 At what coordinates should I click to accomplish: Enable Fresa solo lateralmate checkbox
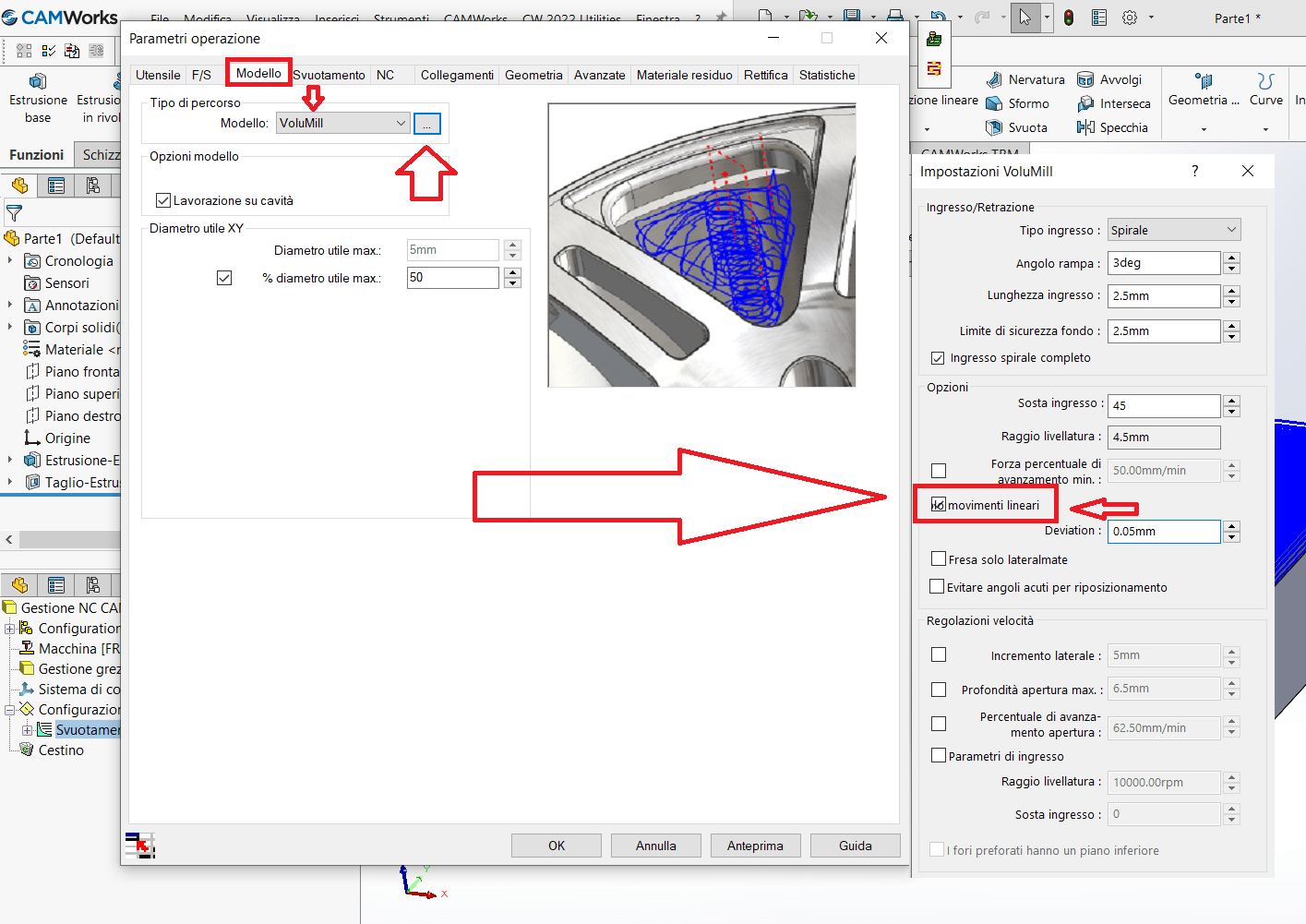pos(939,558)
